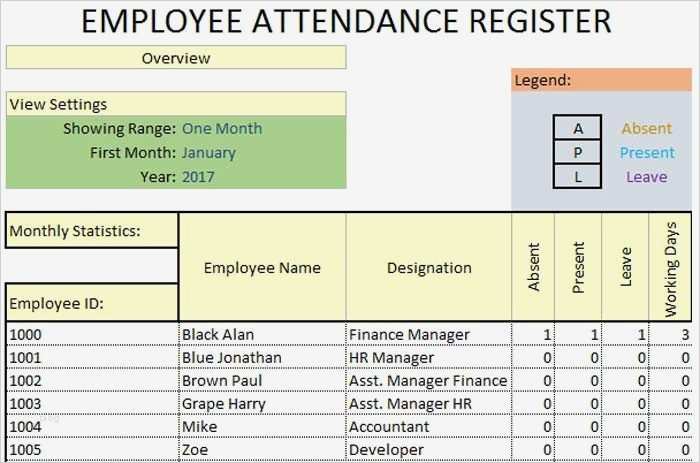Select the Employee Name column header
The height and width of the screenshot is (463, 700).
coord(262,267)
